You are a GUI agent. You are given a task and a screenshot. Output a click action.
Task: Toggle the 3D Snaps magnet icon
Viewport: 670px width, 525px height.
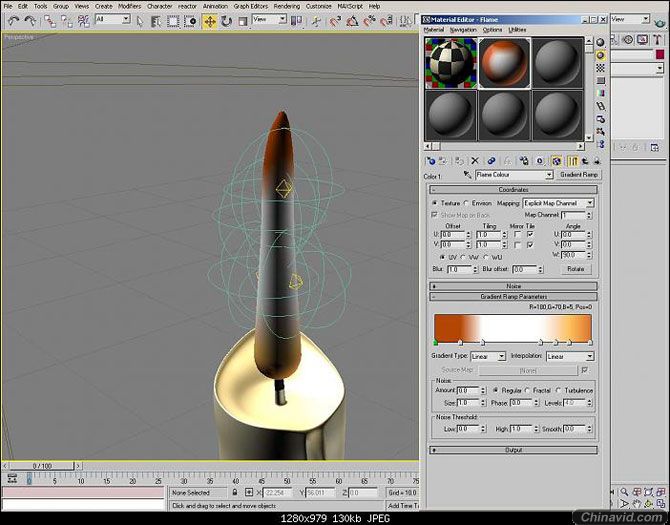pyautogui.click(x=336, y=21)
